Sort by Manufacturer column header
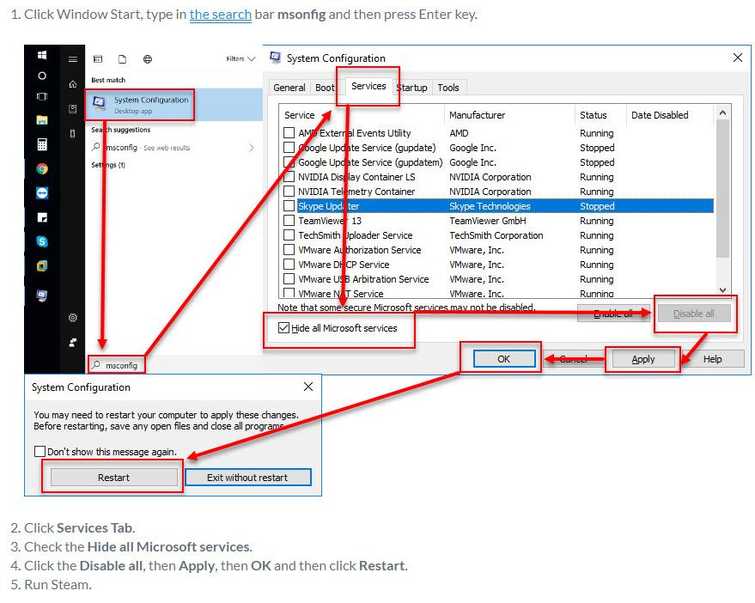This screenshot has height=603, width=755. (509, 115)
